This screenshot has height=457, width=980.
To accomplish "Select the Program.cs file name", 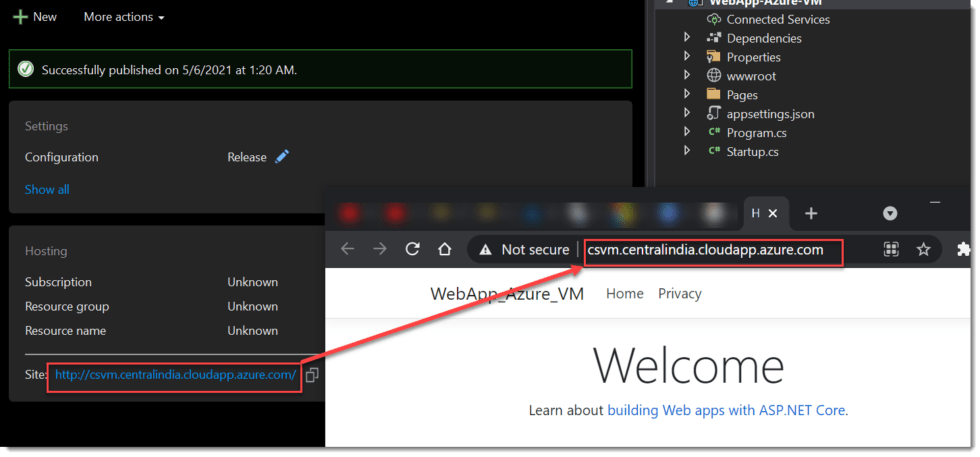I will (756, 133).
